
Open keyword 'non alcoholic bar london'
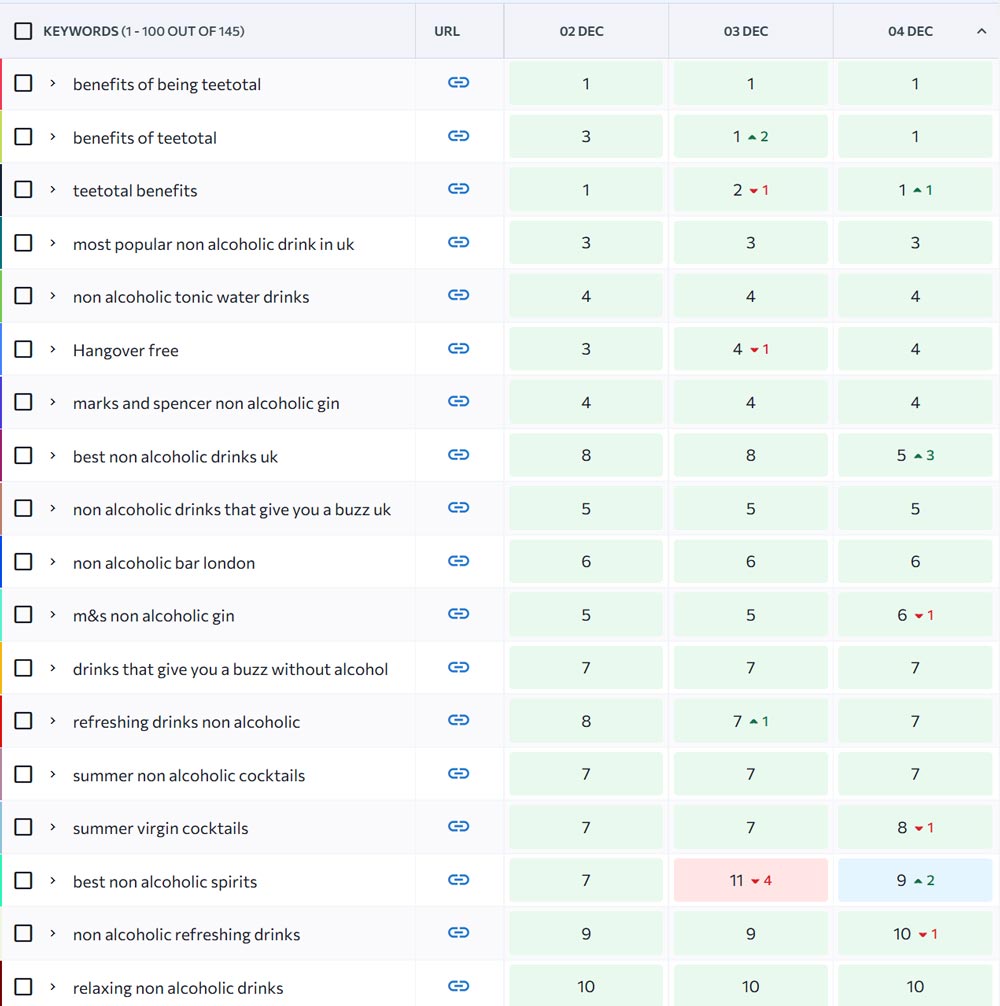164,563
